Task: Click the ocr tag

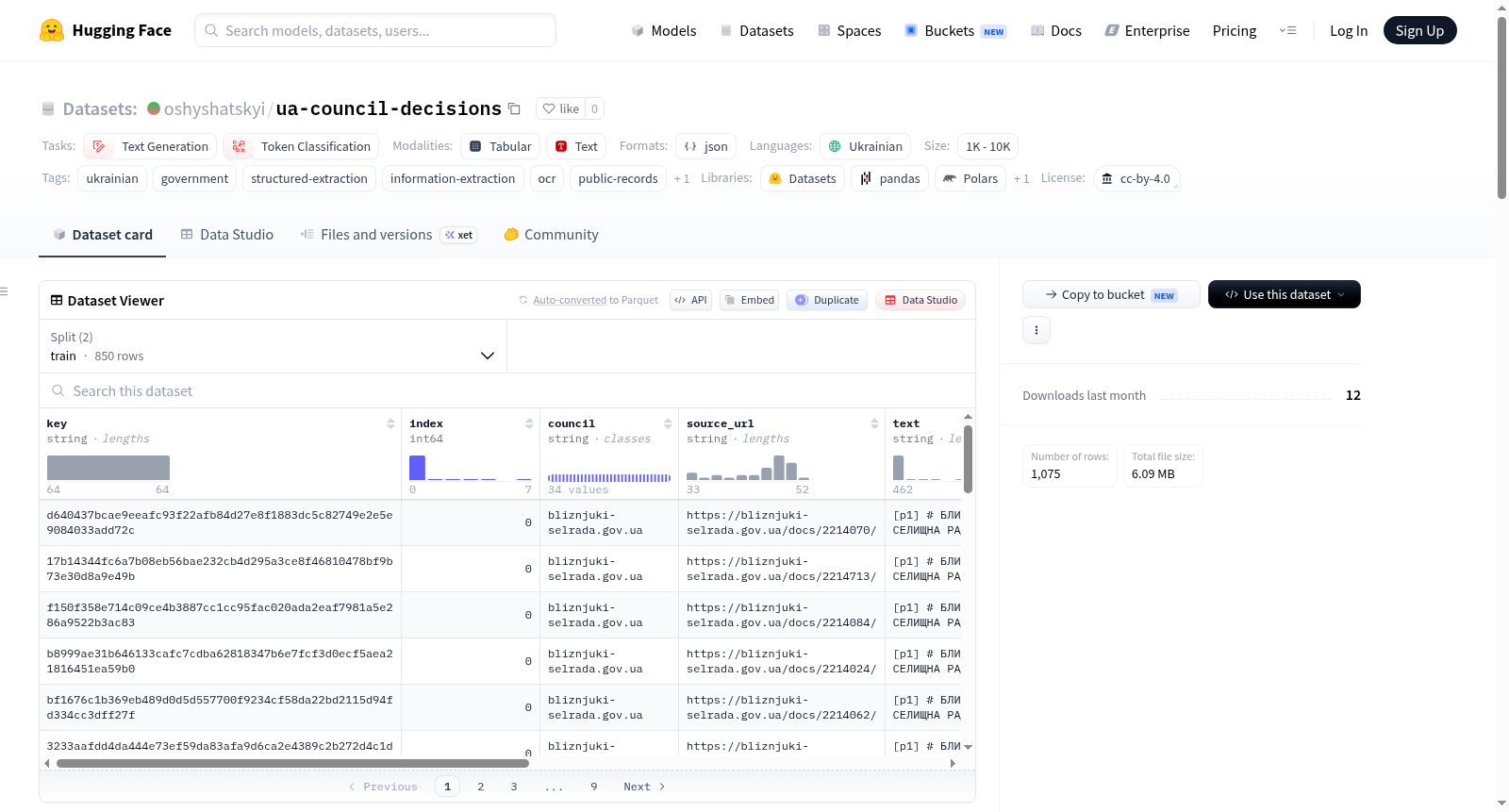Action: (x=547, y=178)
